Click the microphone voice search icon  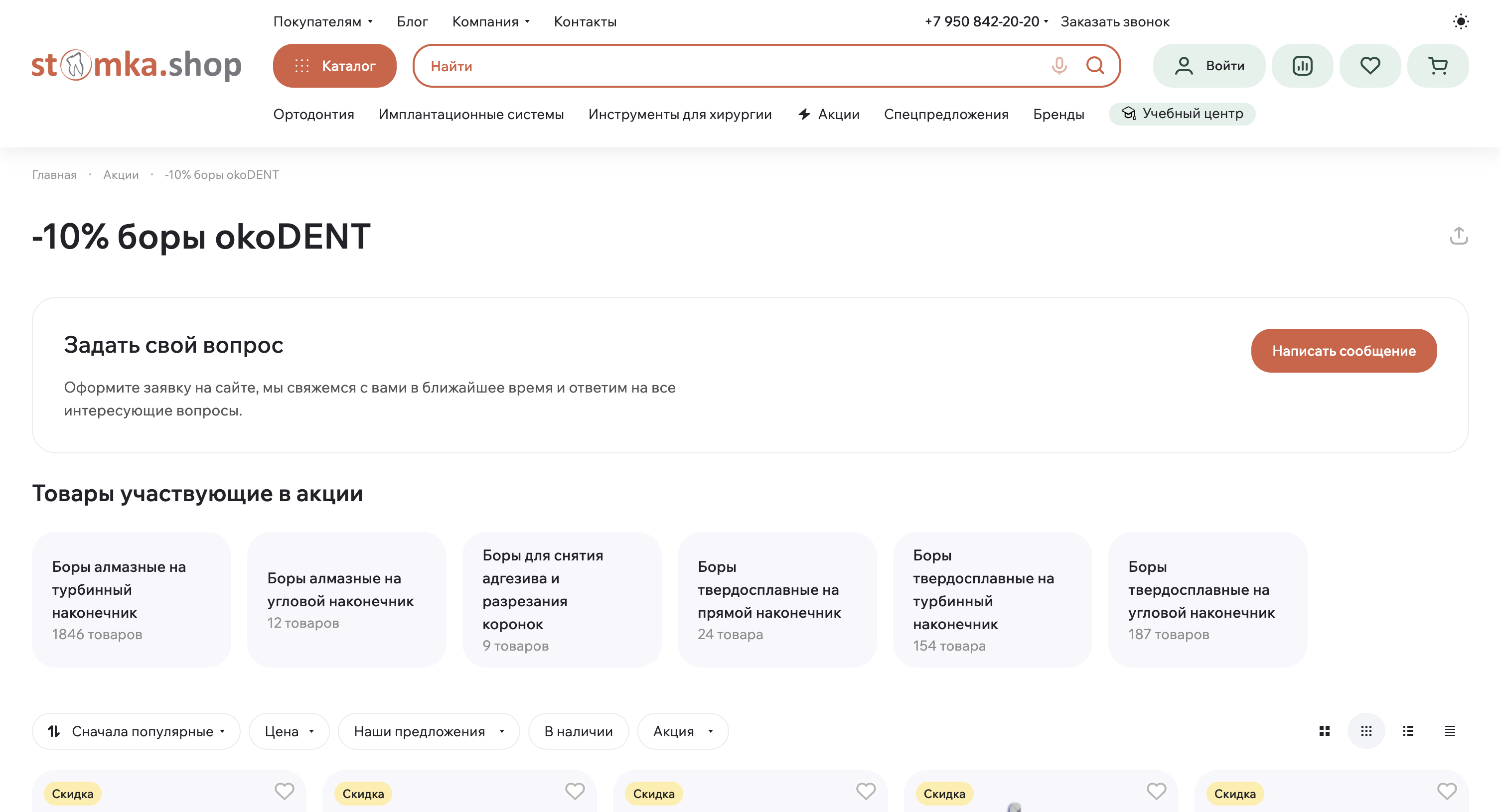point(1058,66)
